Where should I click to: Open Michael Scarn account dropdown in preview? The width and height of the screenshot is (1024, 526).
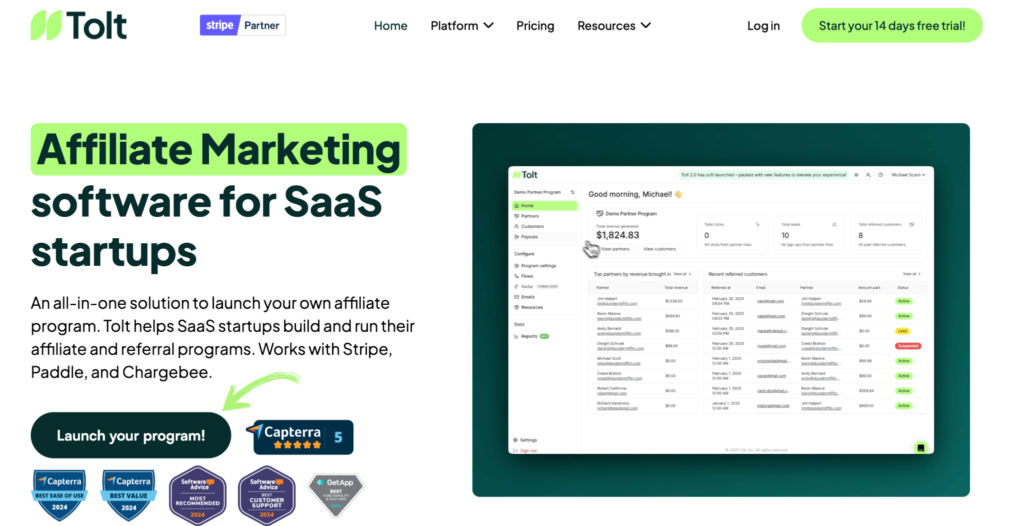(908, 175)
